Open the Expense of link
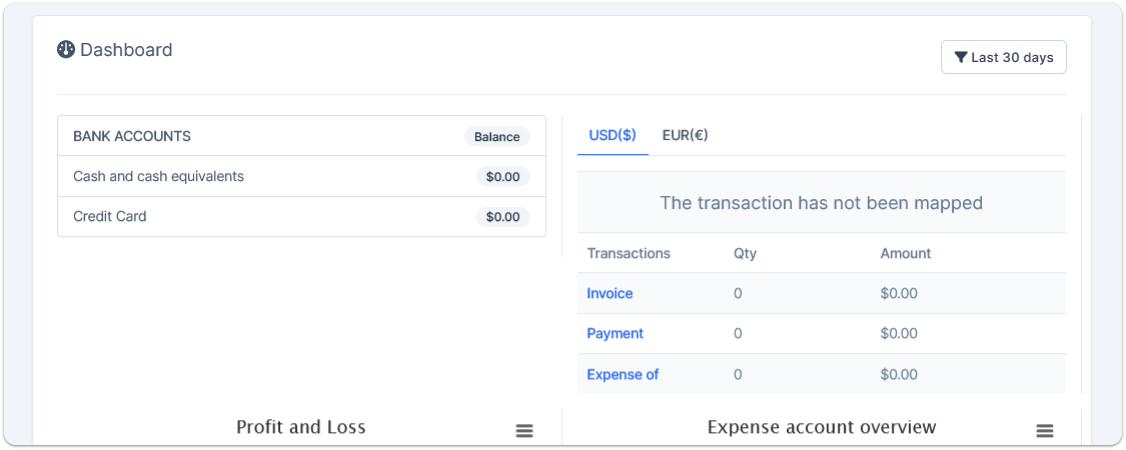This screenshot has height=450, width=1126. pos(622,374)
